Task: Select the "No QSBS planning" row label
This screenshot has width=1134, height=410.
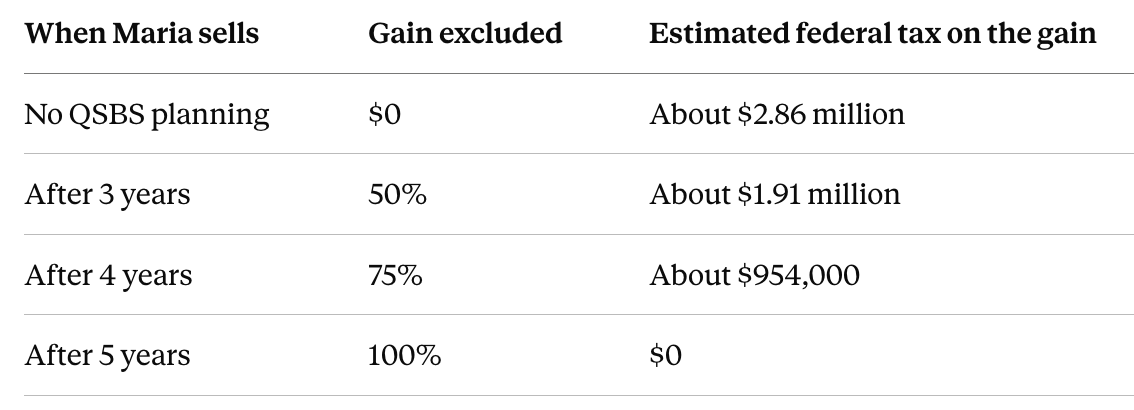Action: [x=147, y=115]
